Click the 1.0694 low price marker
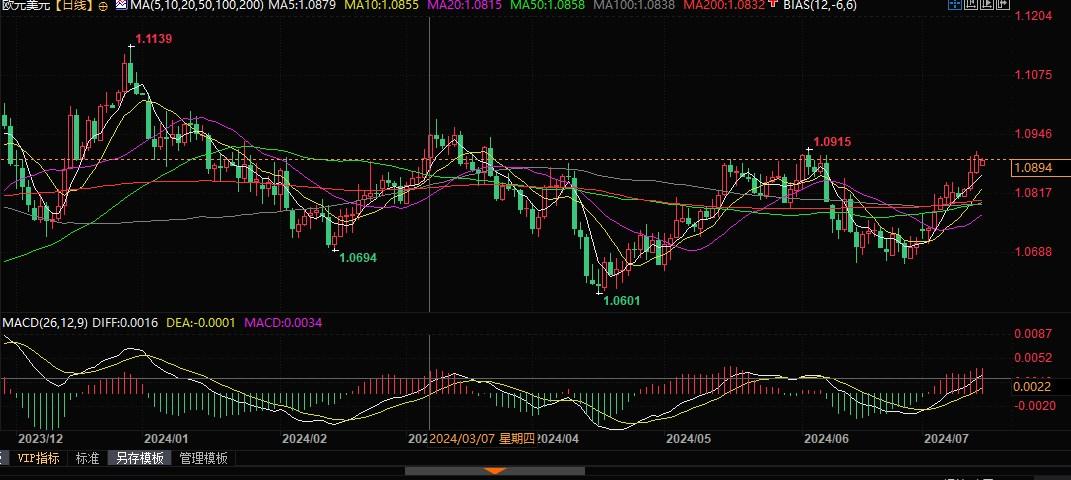This screenshot has width=1071, height=480. coord(358,257)
